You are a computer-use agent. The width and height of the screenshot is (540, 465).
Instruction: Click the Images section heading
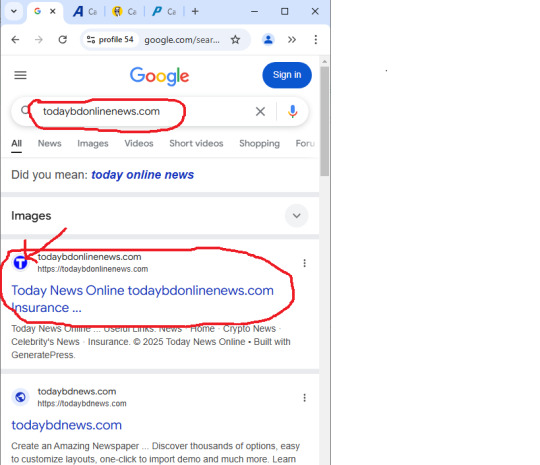(31, 216)
